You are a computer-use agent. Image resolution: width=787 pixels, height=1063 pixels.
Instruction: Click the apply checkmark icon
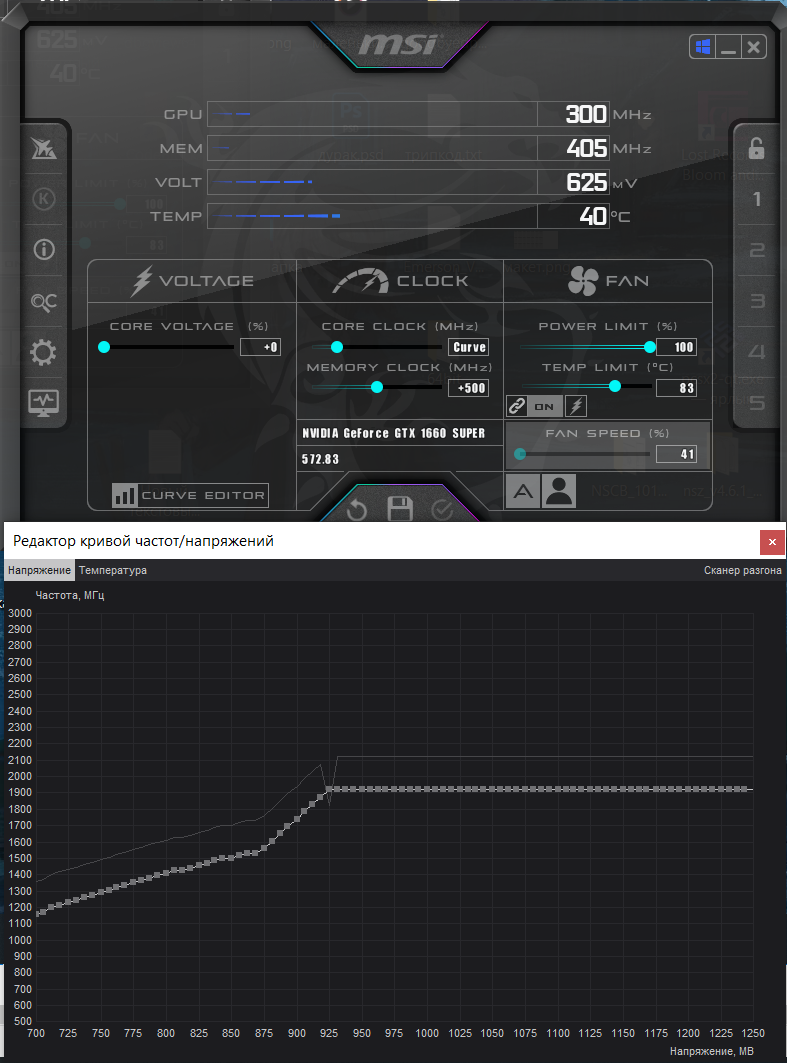(x=442, y=510)
